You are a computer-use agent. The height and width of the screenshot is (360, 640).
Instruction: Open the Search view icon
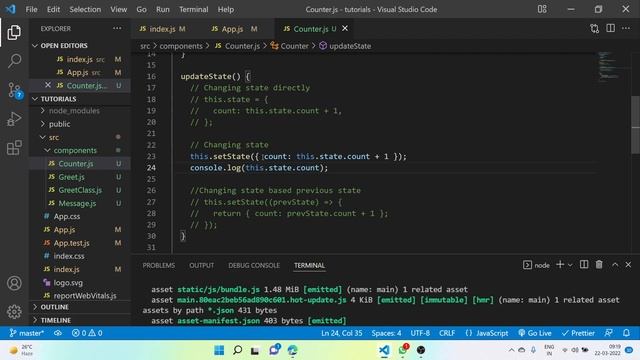(14, 61)
